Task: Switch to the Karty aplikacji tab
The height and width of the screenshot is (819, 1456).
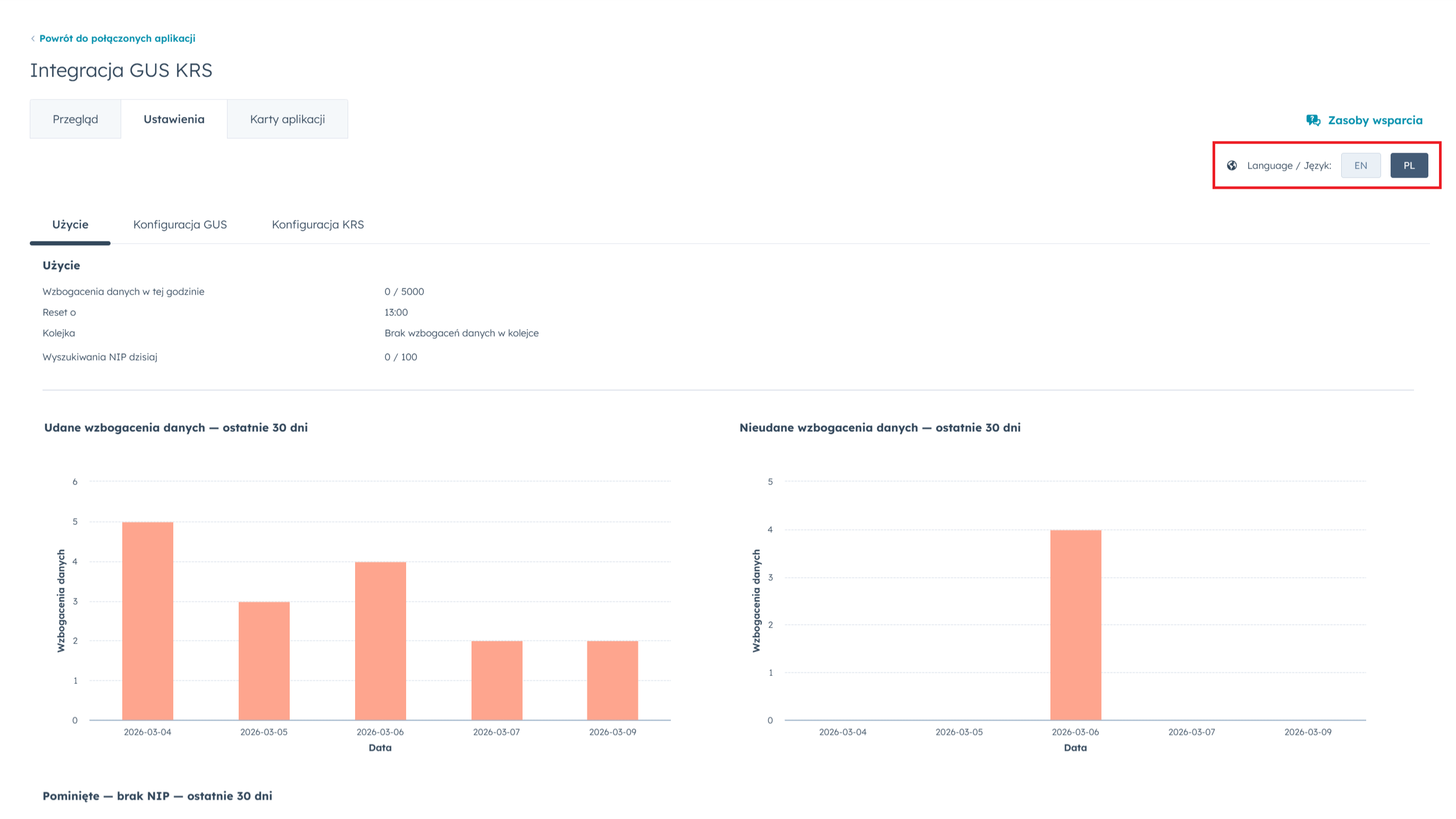Action: (288, 119)
